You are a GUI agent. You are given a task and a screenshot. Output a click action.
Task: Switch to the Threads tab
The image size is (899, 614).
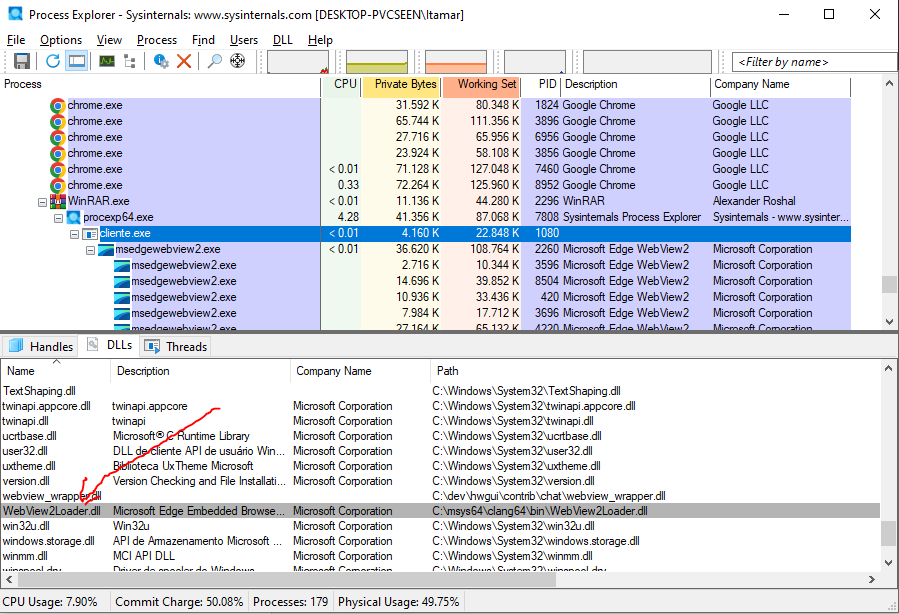click(175, 346)
